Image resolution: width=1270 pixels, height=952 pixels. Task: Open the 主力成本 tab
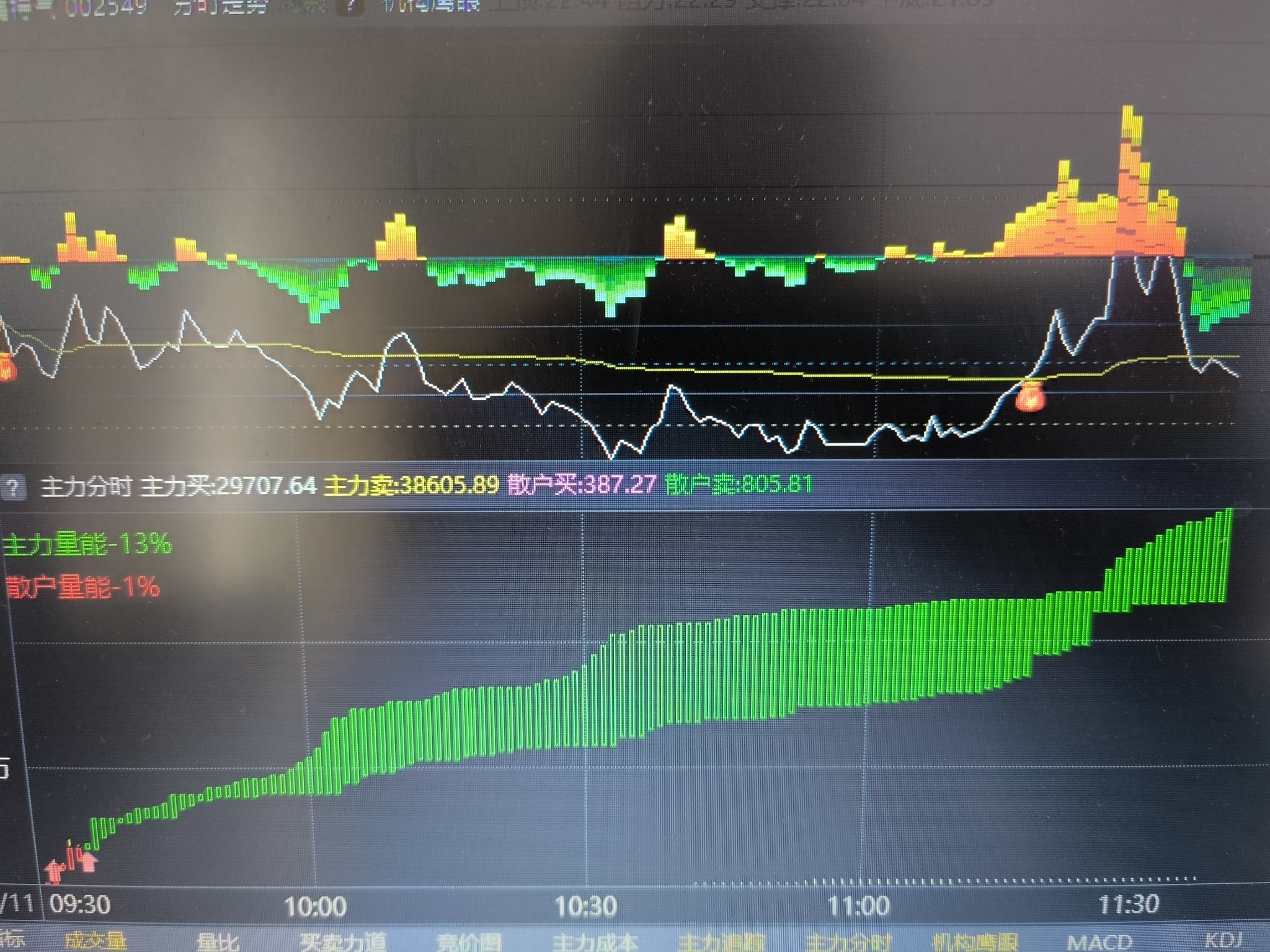click(x=595, y=942)
